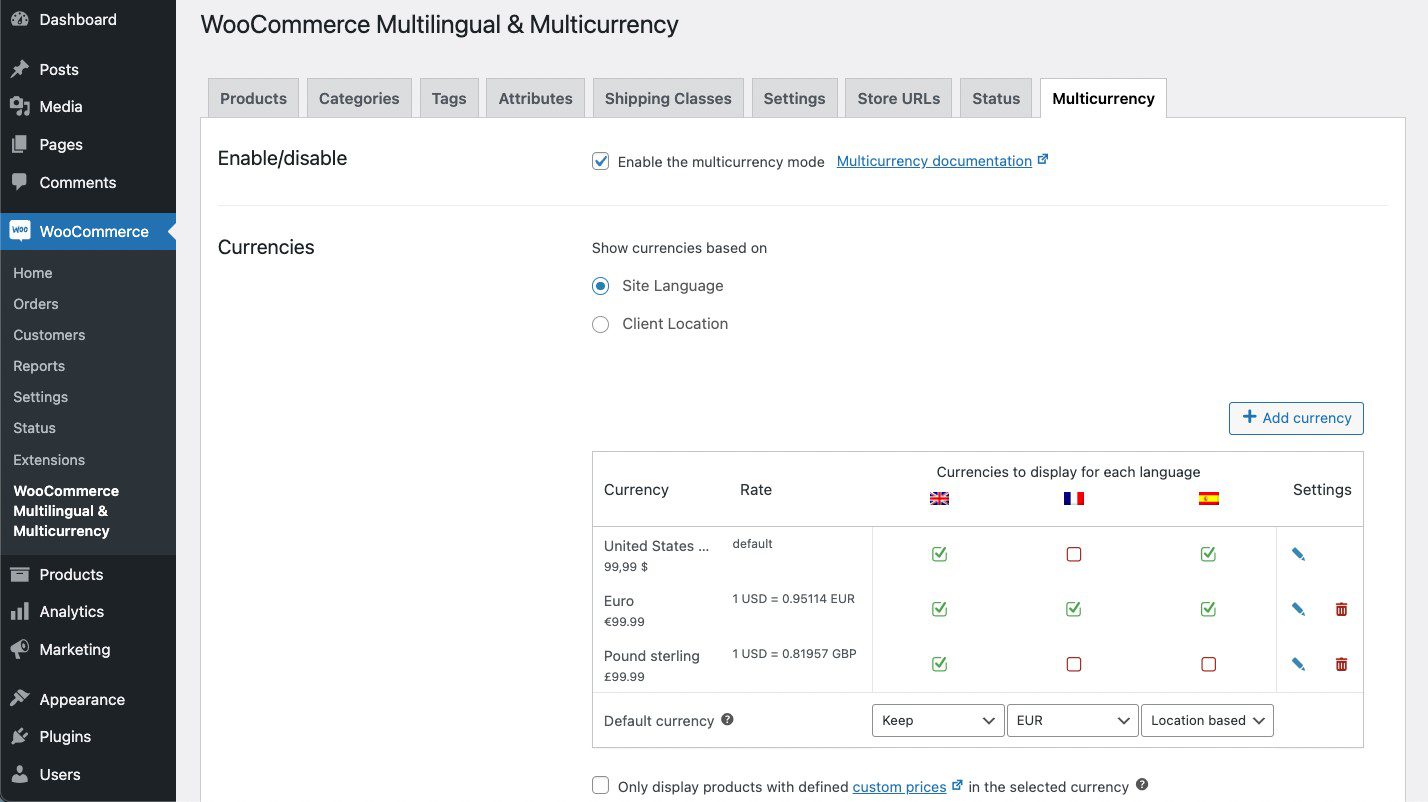Open the Location based dropdown
The image size is (1428, 802).
click(x=1207, y=720)
